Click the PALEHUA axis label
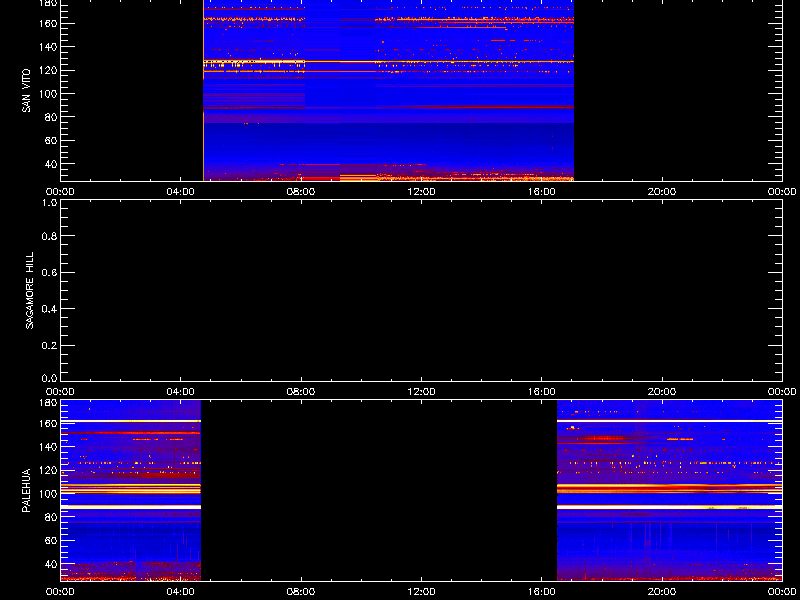The height and width of the screenshot is (600, 800). coord(26,490)
